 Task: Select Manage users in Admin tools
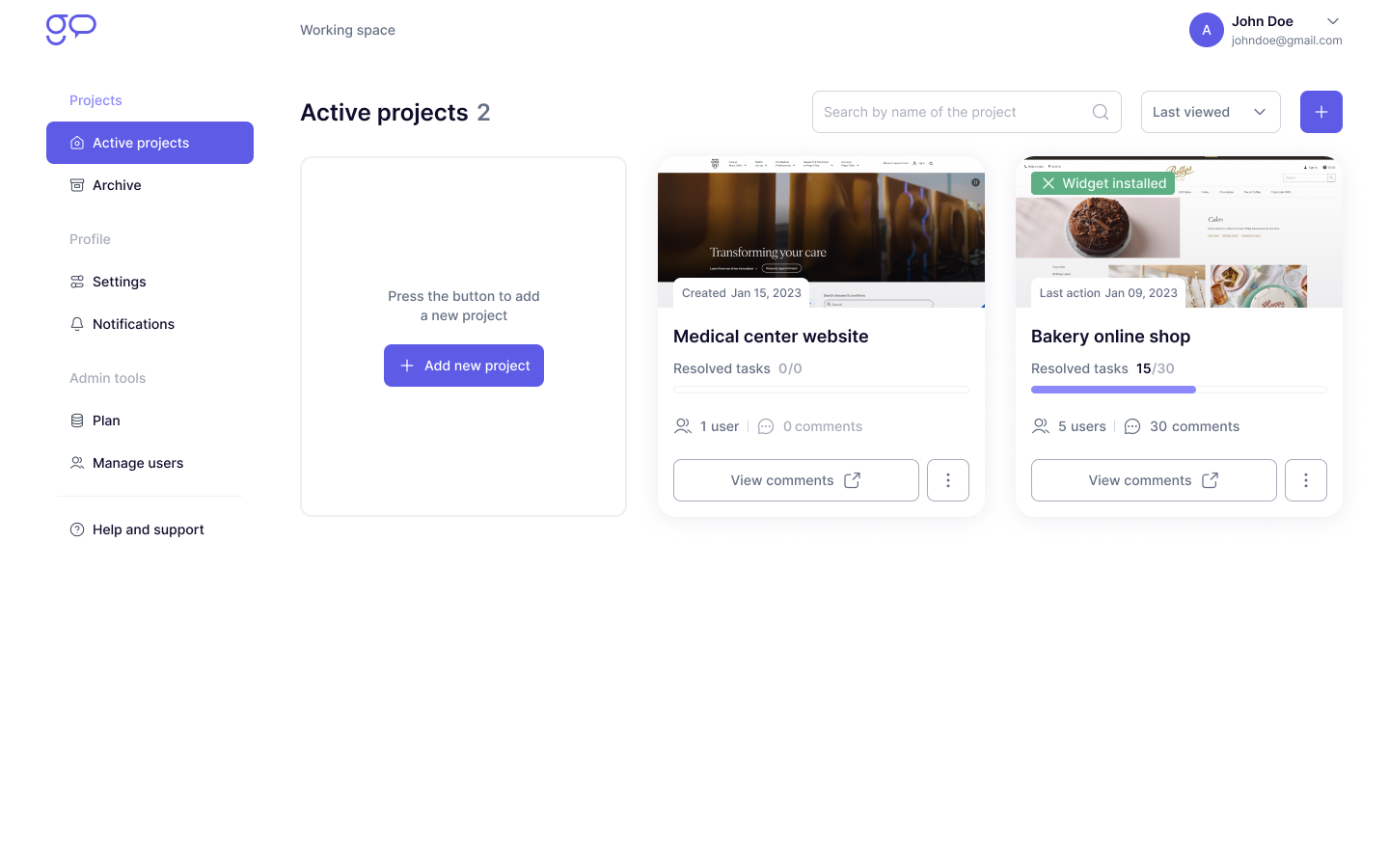[138, 463]
